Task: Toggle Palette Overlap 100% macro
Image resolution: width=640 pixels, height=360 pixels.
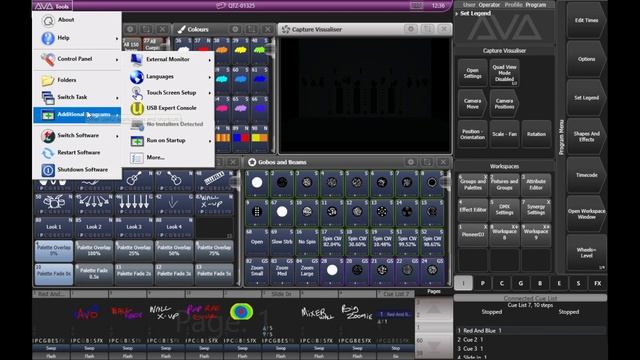Action: point(94,251)
